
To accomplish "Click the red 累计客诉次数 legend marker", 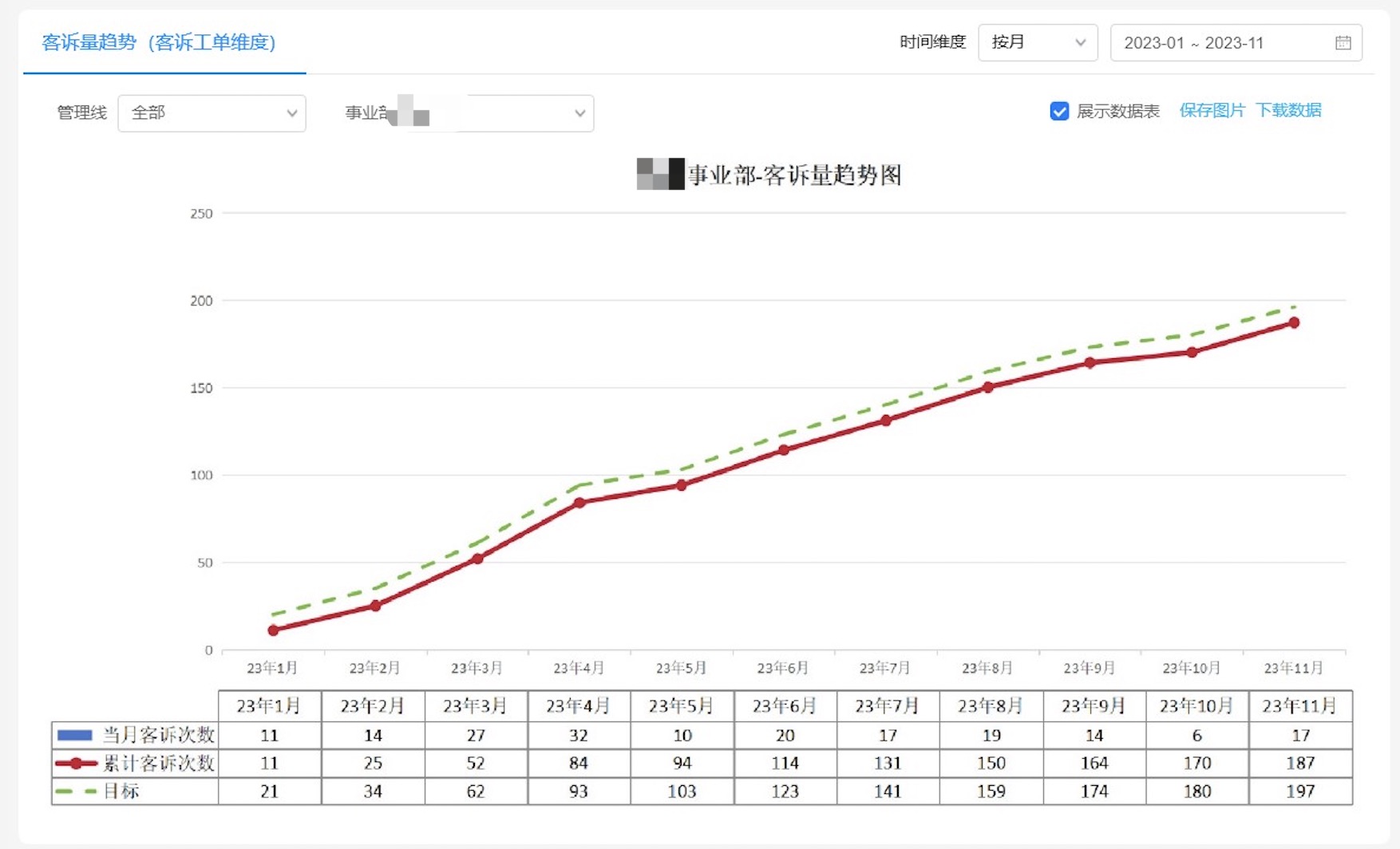I will coord(76,764).
